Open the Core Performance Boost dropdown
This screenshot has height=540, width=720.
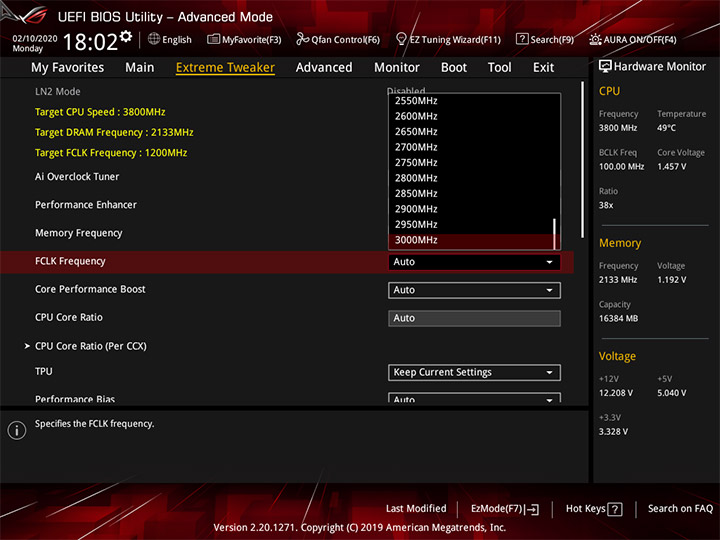(x=474, y=290)
